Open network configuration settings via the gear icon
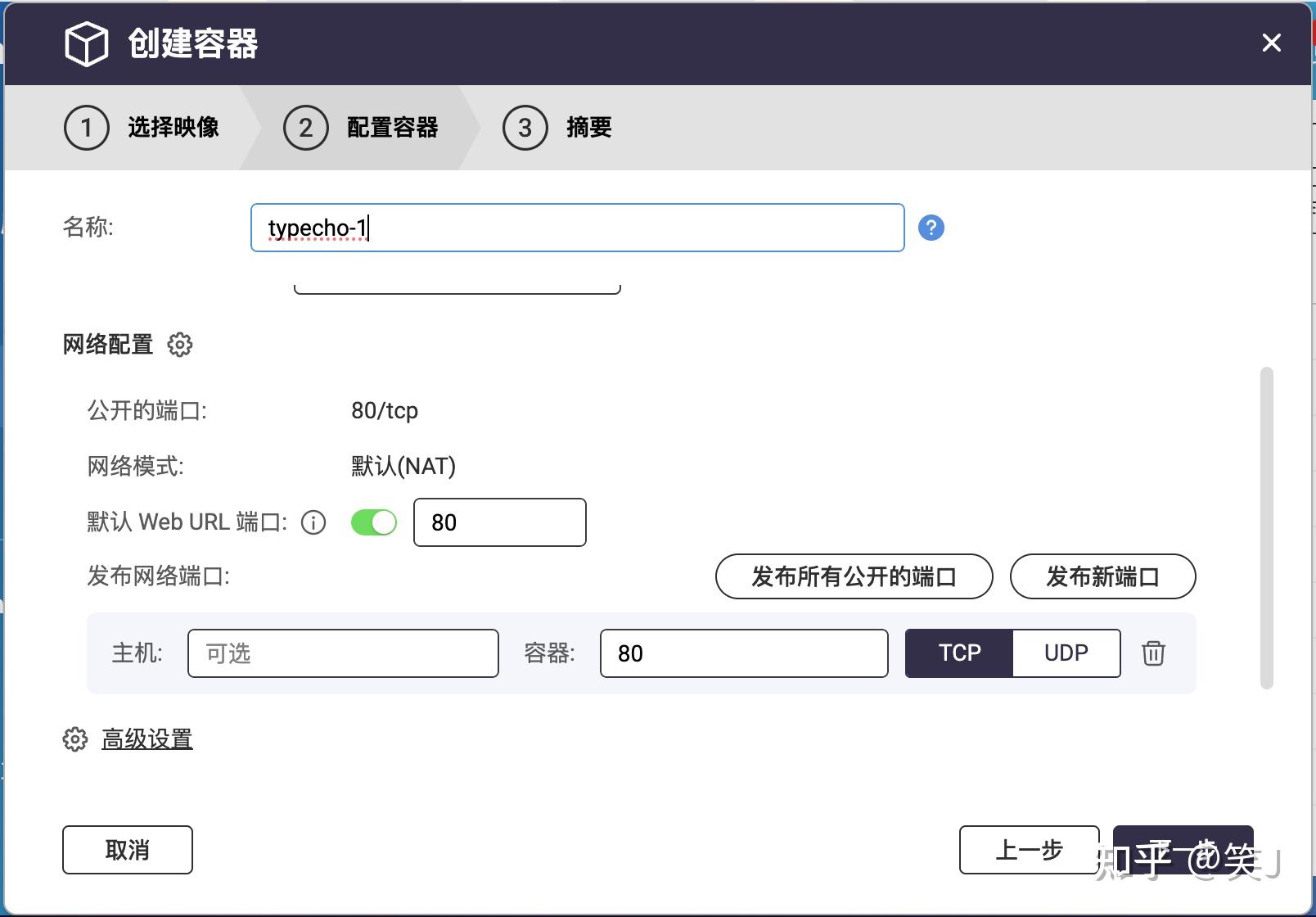 (180, 346)
